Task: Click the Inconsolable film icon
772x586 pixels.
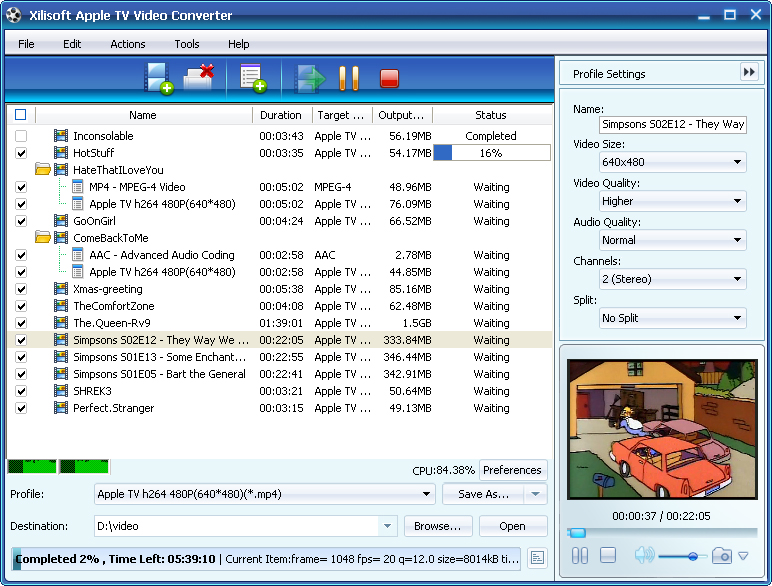Action: pyautogui.click(x=61, y=135)
